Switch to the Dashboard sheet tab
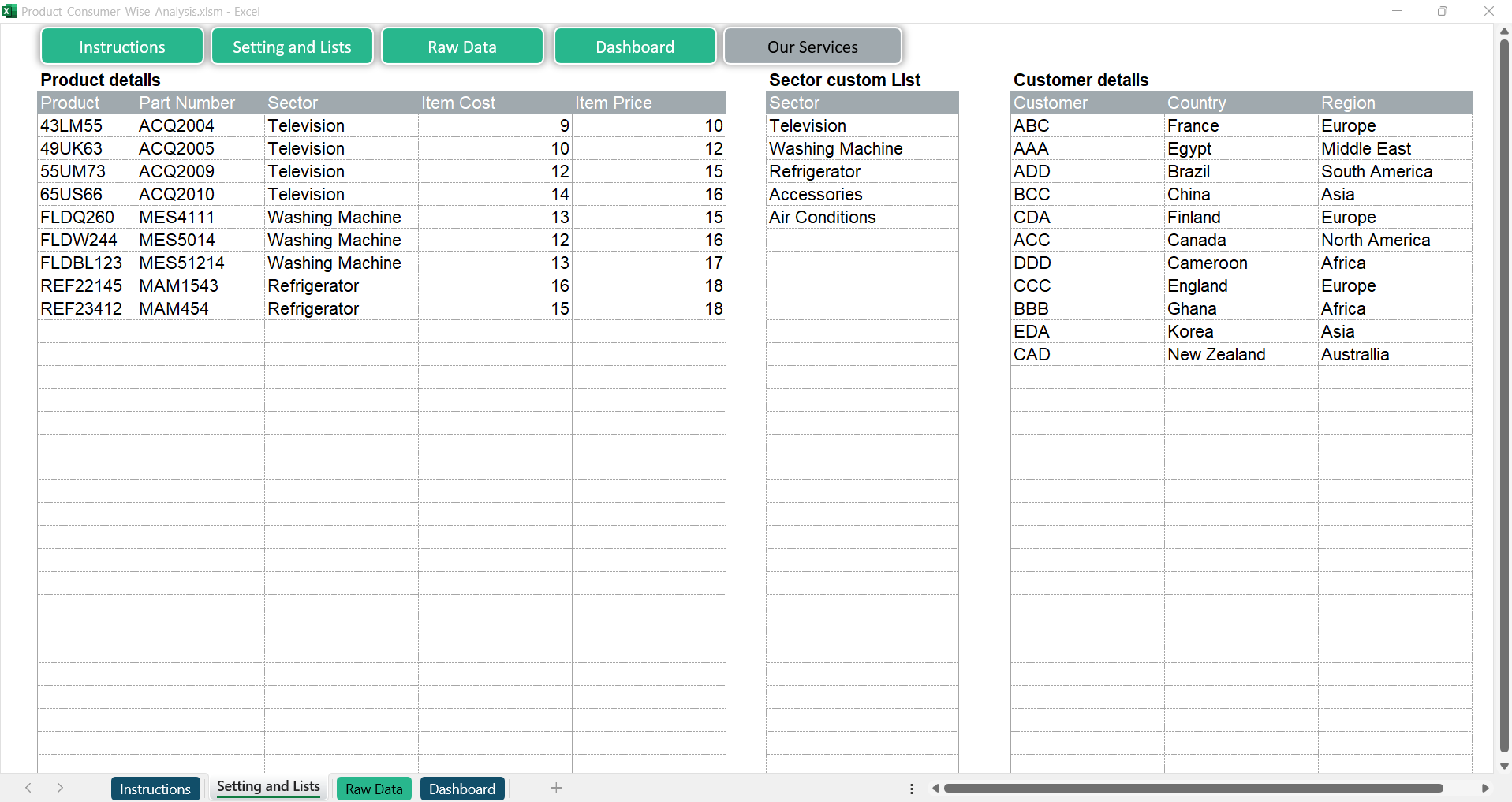 (x=462, y=789)
